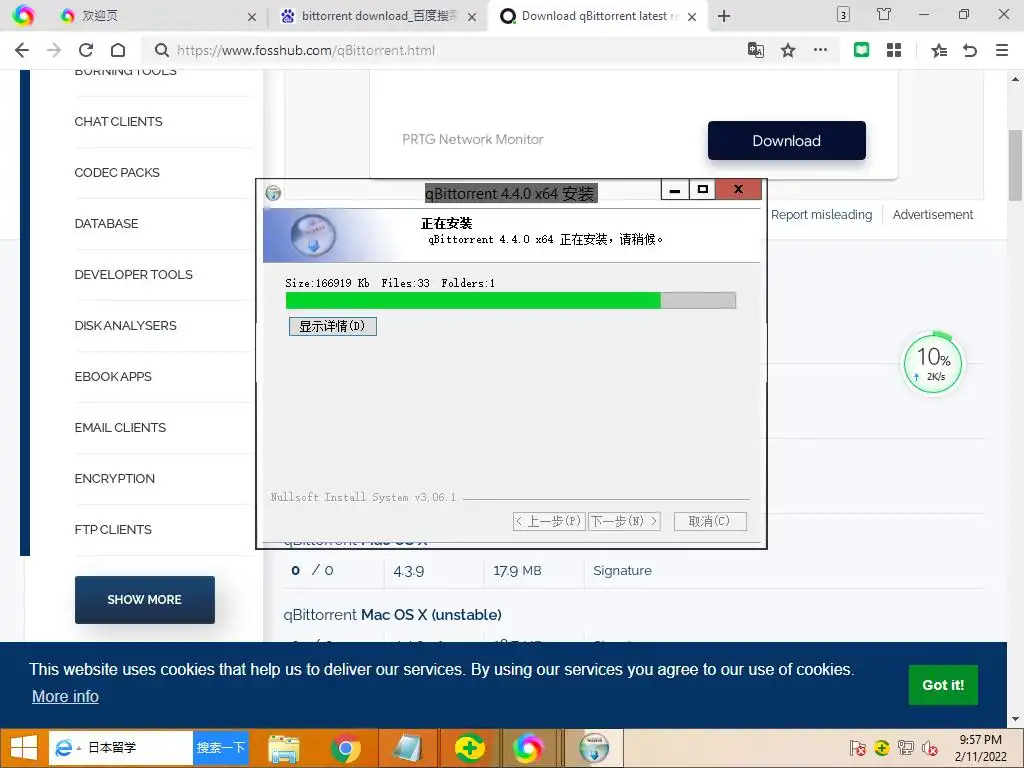Switch to the colorful browser taskbar icon
This screenshot has width=1024, height=768.
(x=528, y=748)
